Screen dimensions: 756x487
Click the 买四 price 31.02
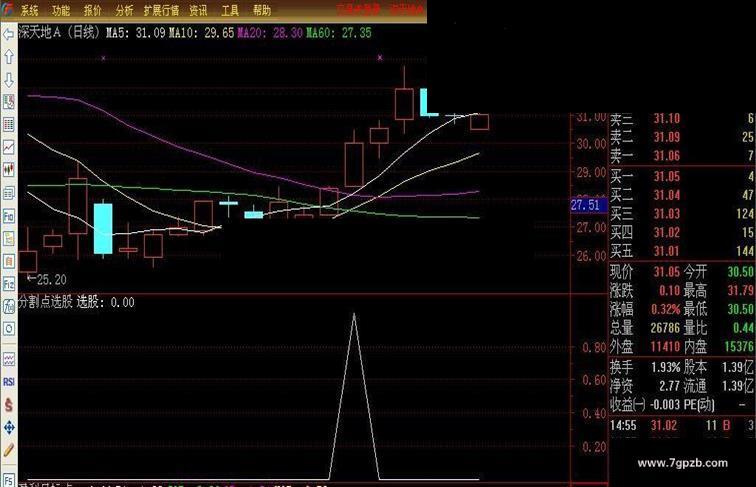667,232
